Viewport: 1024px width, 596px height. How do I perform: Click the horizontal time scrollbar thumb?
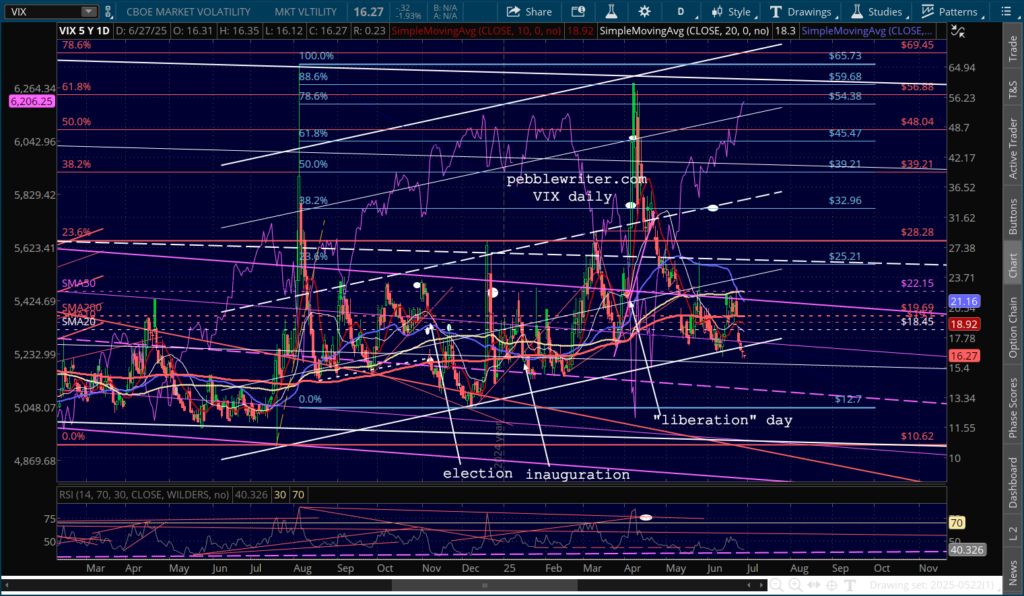pos(484,585)
